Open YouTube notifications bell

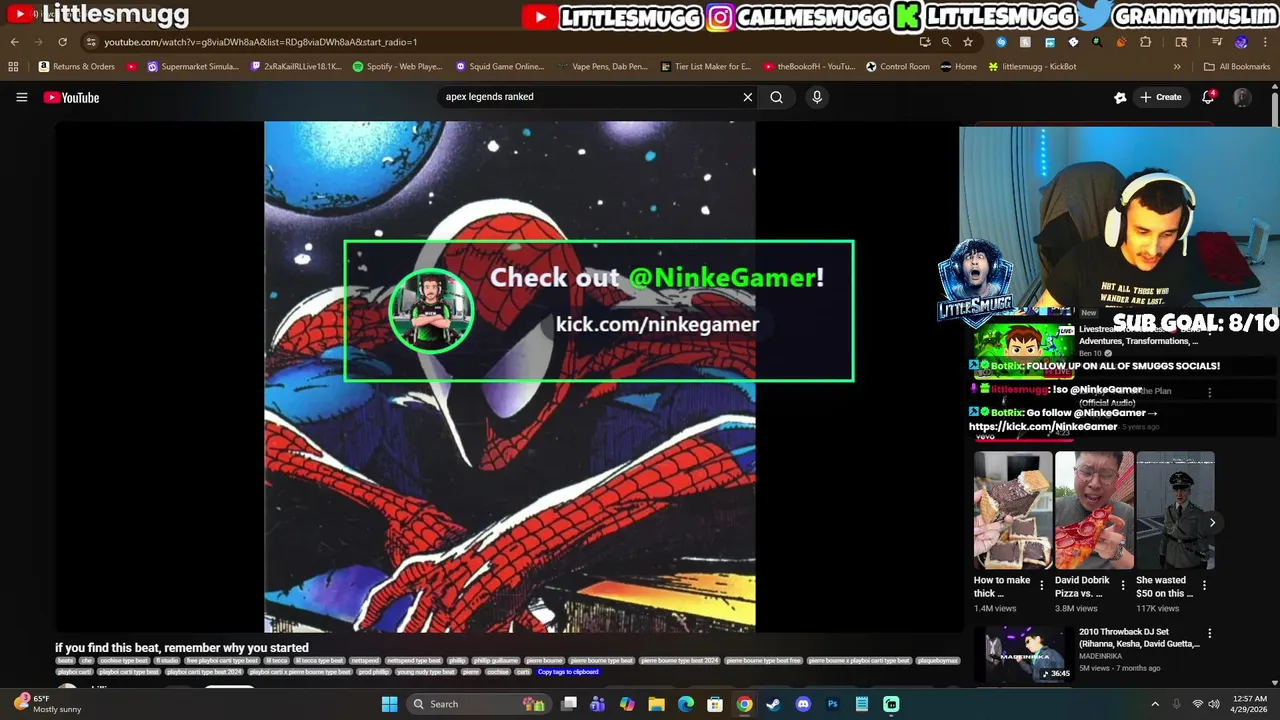tap(1208, 97)
